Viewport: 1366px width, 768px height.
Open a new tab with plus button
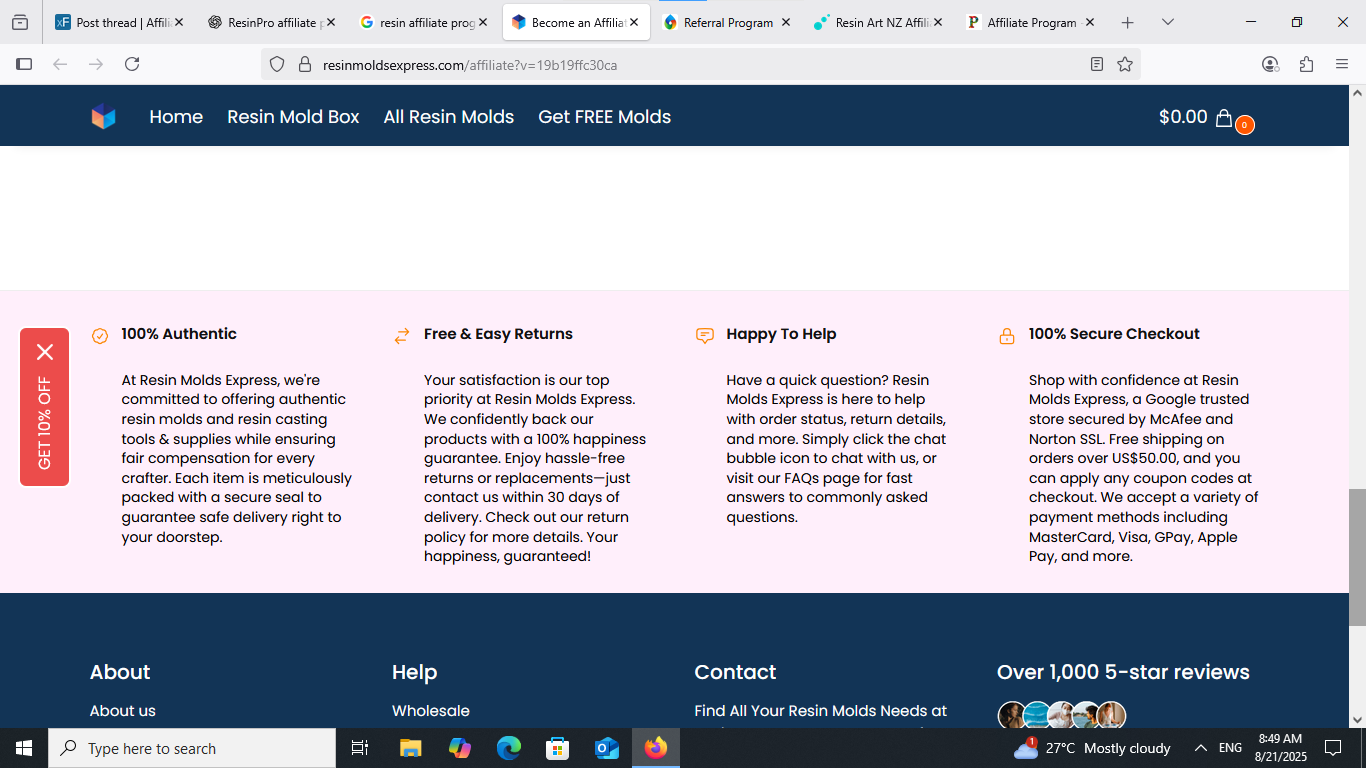[1128, 22]
